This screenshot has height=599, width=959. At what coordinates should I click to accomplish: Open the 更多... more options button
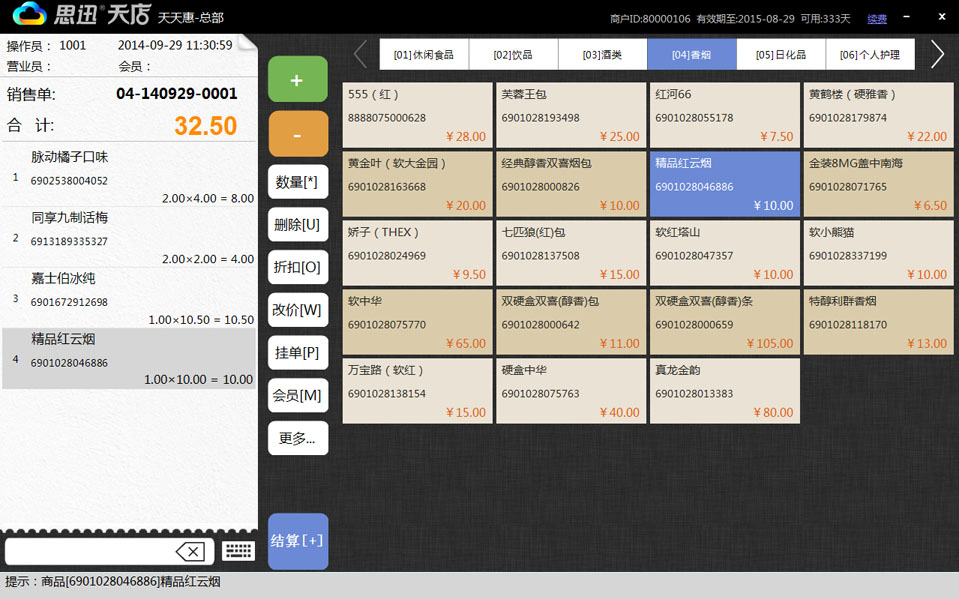point(298,439)
